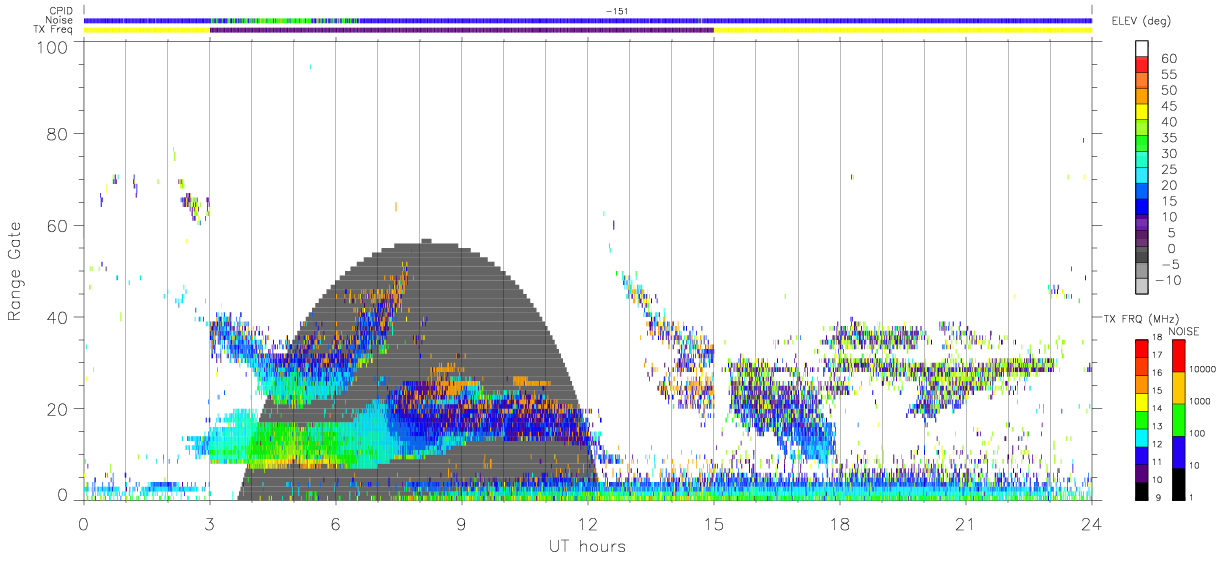Viewport: 1228px width, 567px height.
Task: Click the white top segment of ELEV colorbar
Action: (x=1141, y=49)
